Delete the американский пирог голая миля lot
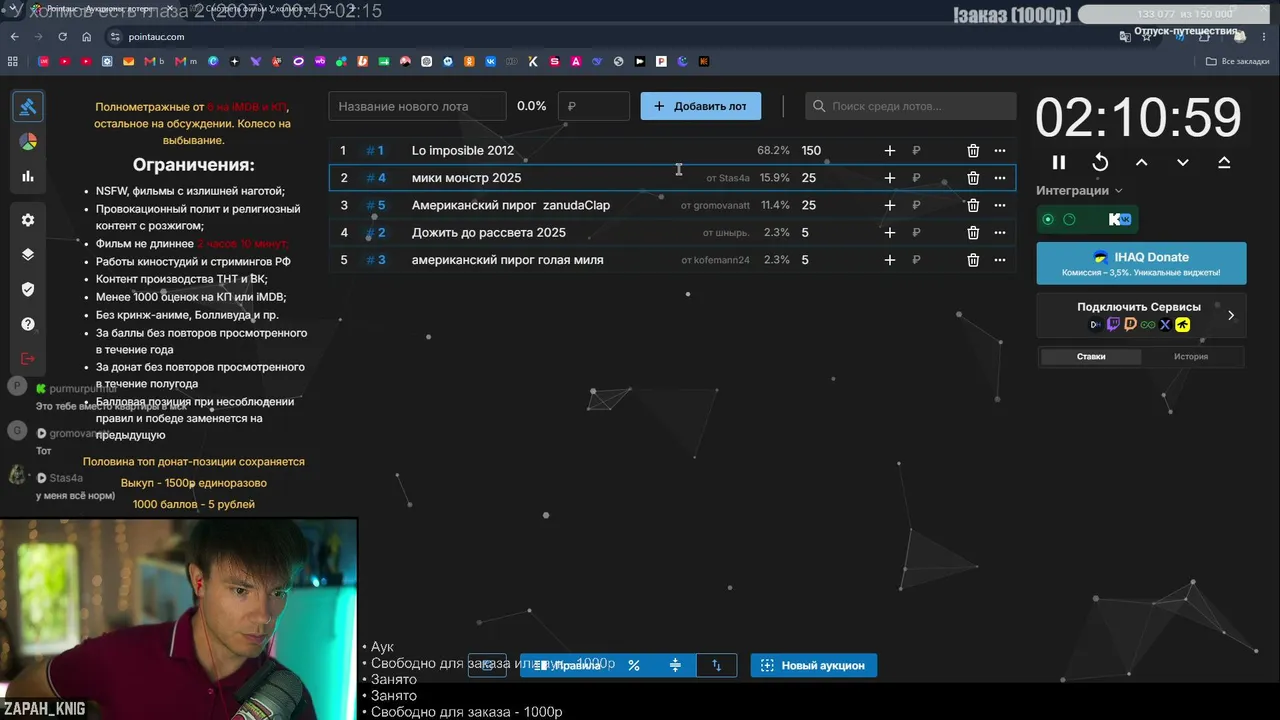 (x=973, y=260)
